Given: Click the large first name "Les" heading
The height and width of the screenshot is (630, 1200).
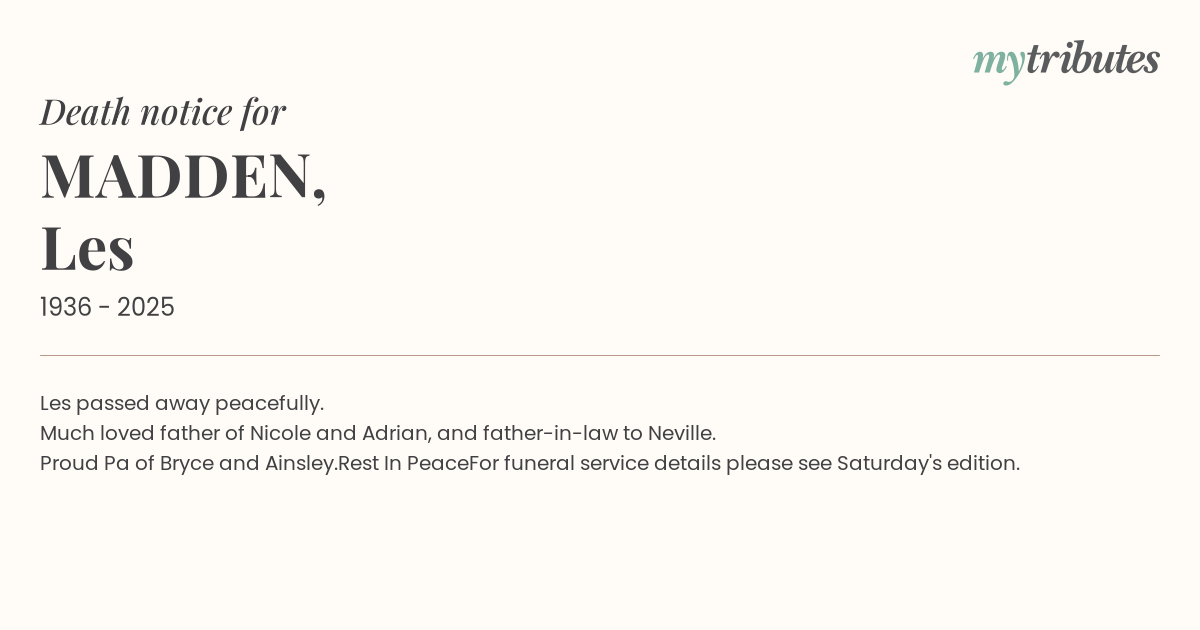Looking at the screenshot, I should 87,248.
